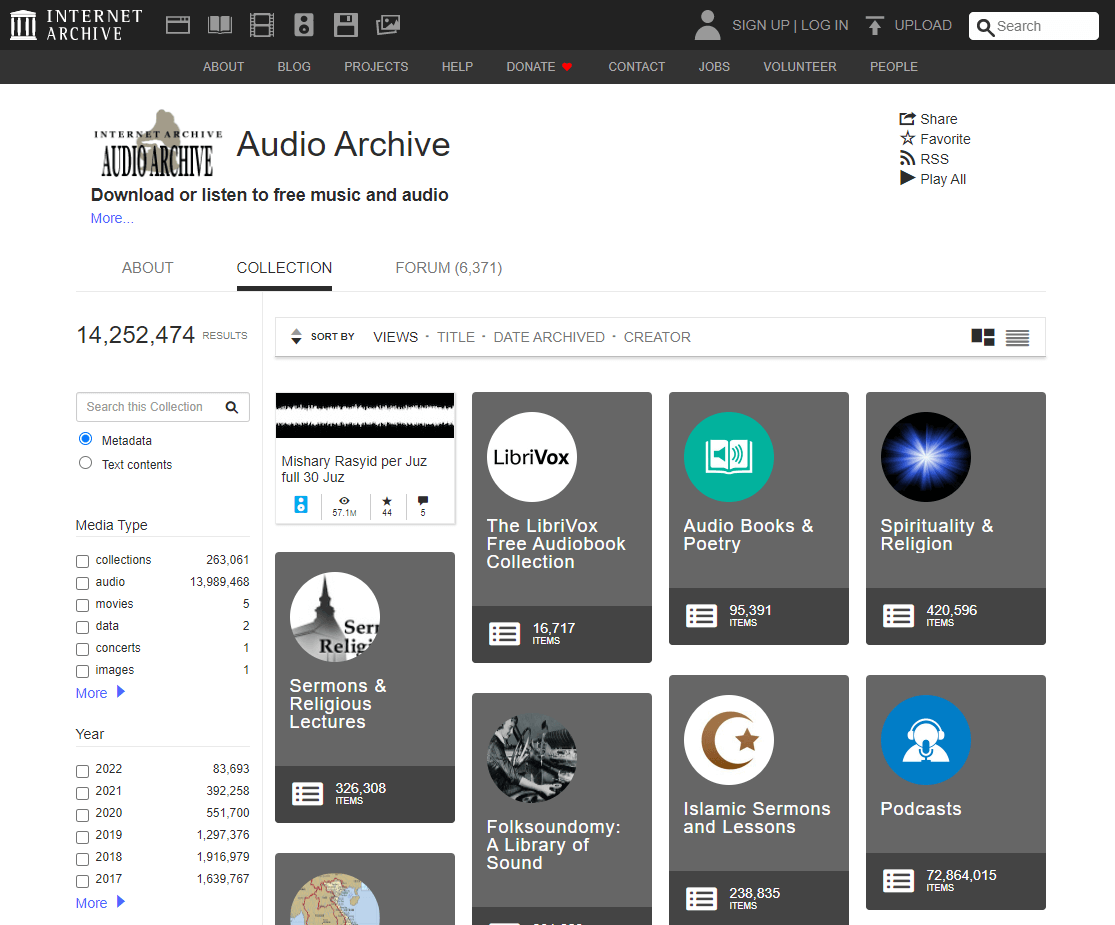The width and height of the screenshot is (1115, 925).
Task: Open the Video film strip icon
Action: point(262,26)
